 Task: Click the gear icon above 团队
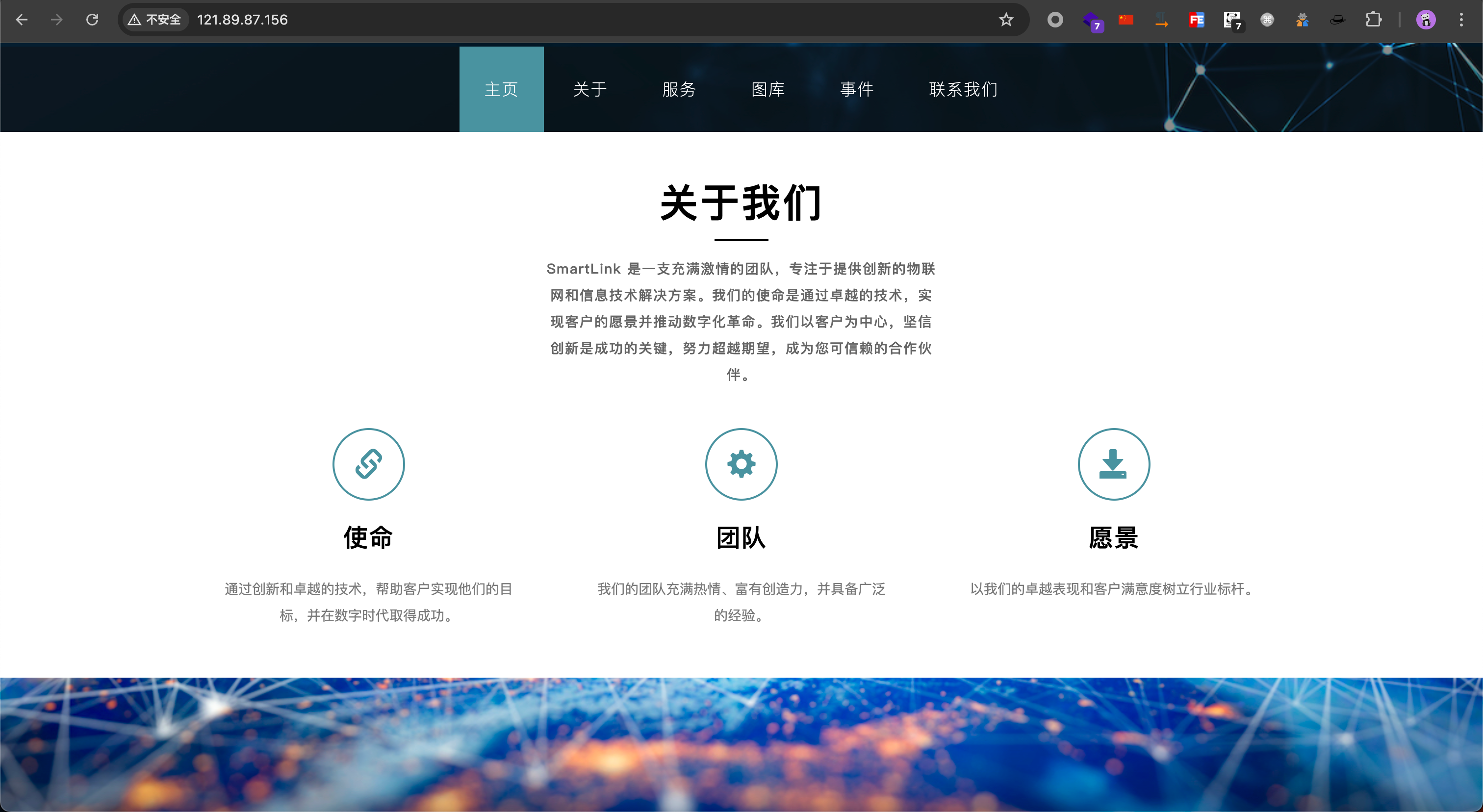click(741, 464)
